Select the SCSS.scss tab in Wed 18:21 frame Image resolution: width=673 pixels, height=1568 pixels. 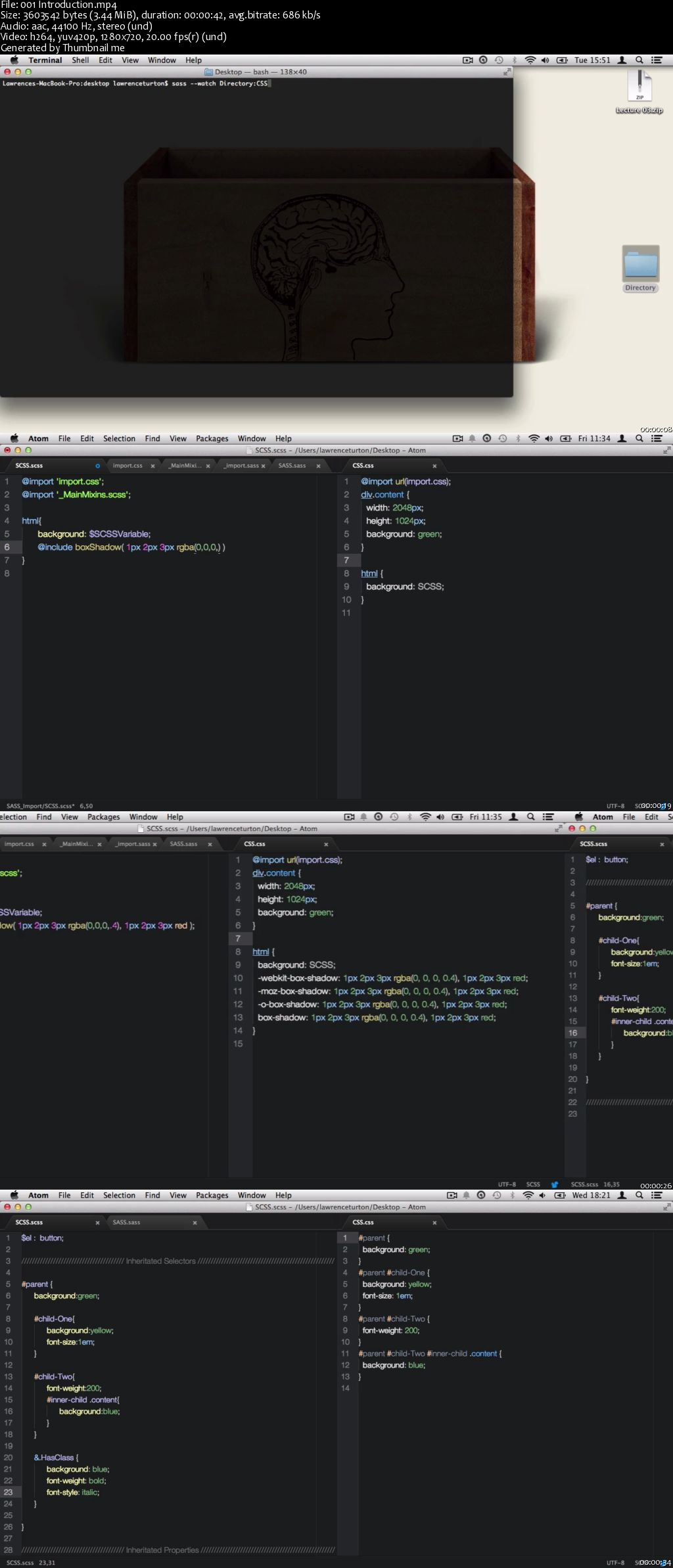pos(29,1222)
